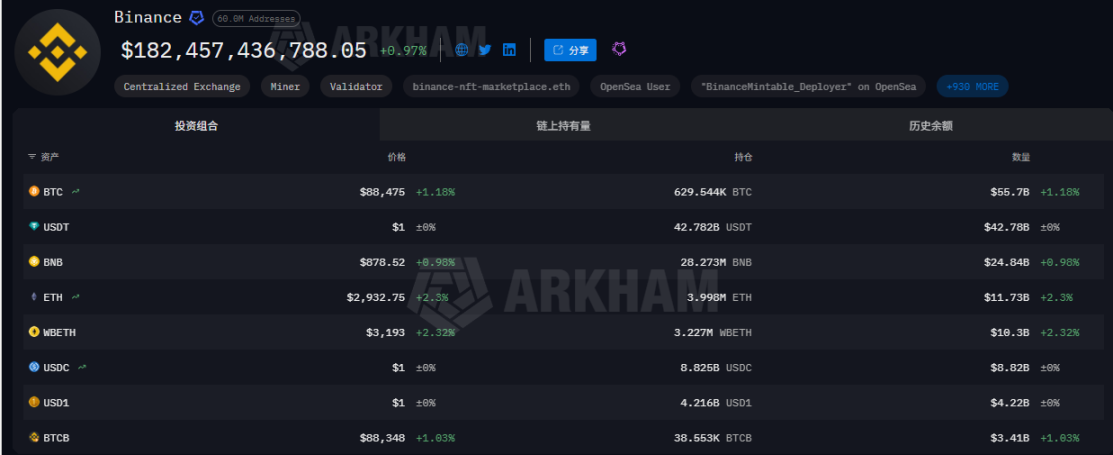Click the BTC coin icon
This screenshot has width=1113, height=455.
[x=33, y=191]
